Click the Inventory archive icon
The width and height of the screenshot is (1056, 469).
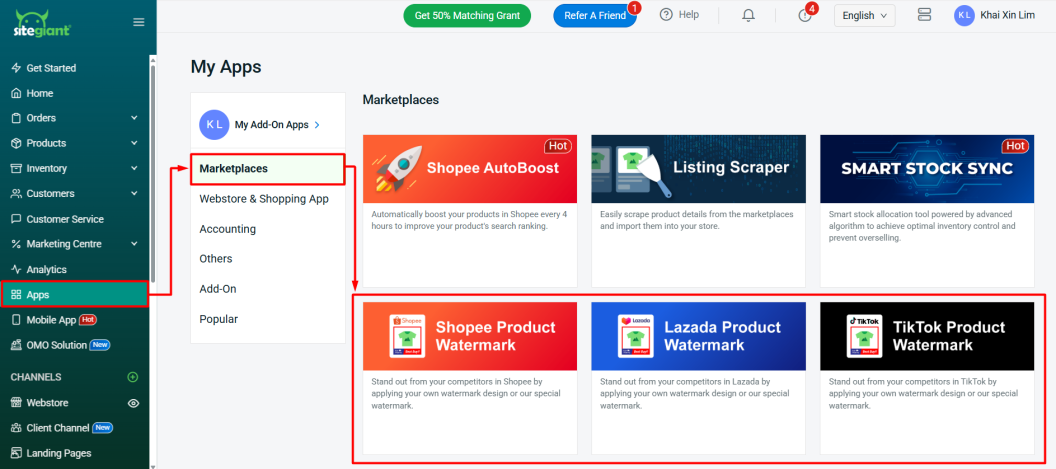pos(17,168)
